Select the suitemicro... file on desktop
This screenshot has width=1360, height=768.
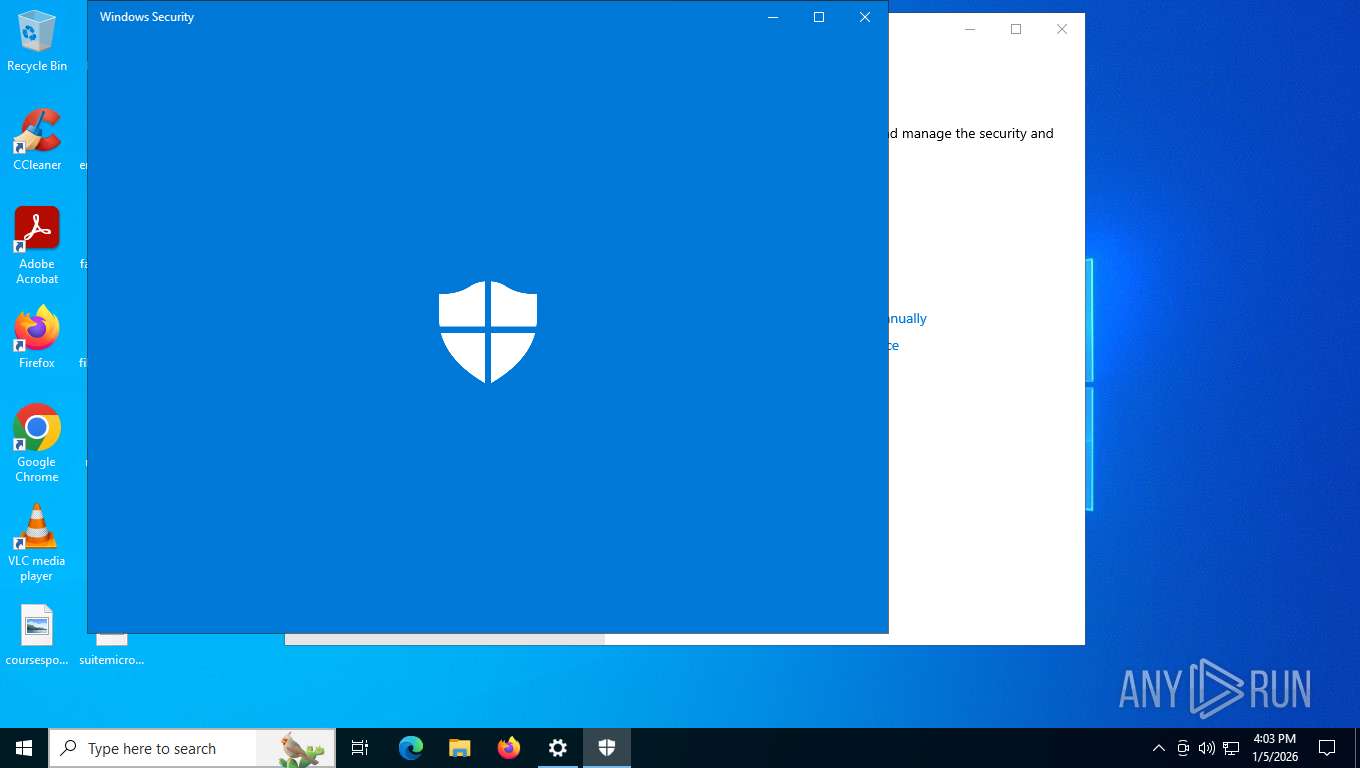pyautogui.click(x=112, y=650)
